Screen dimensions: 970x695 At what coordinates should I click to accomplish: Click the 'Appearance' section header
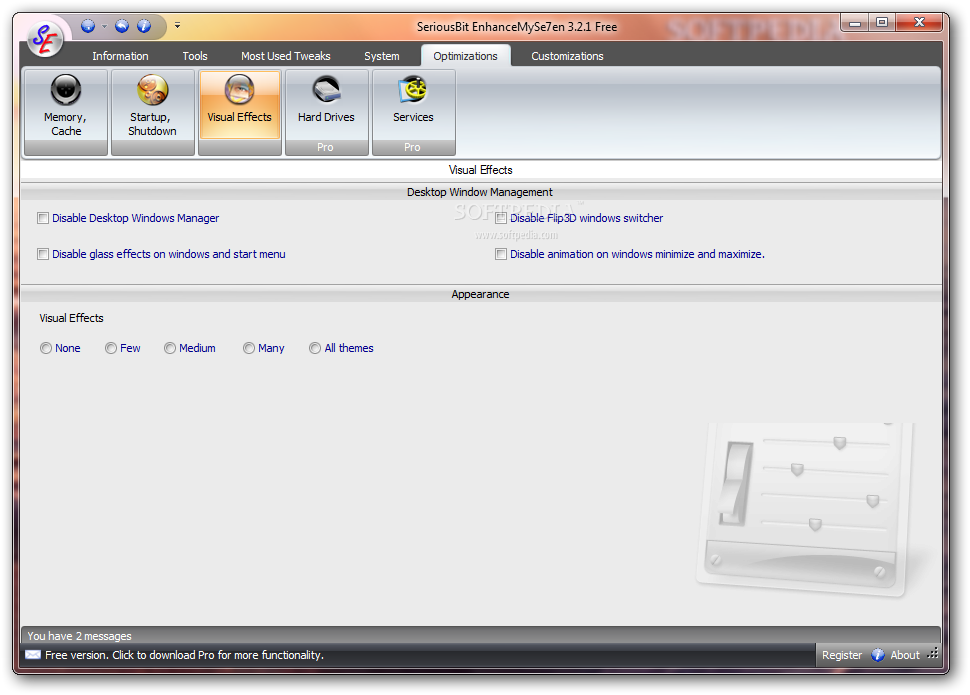coord(480,294)
